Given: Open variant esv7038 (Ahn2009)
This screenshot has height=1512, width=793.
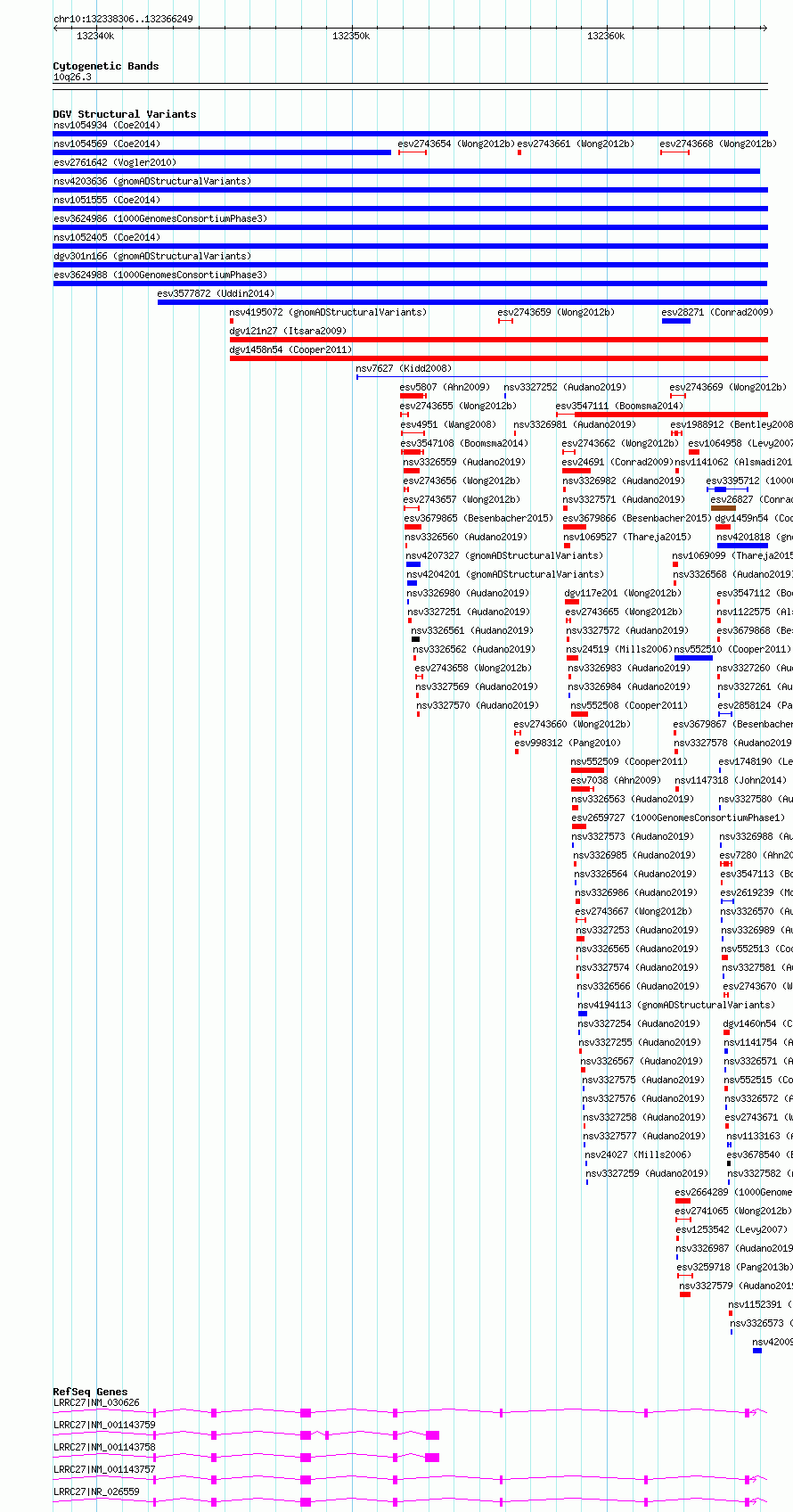Looking at the screenshot, I should coord(617,780).
